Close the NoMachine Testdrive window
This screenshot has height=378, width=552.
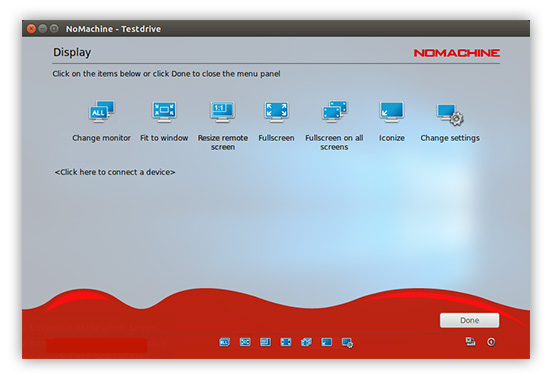coord(31,29)
